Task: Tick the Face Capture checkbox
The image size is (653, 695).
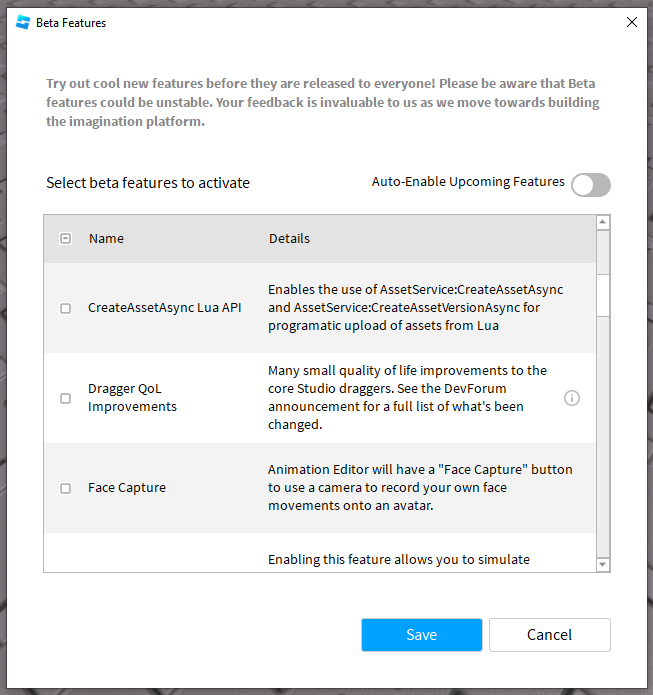Action: (x=65, y=488)
